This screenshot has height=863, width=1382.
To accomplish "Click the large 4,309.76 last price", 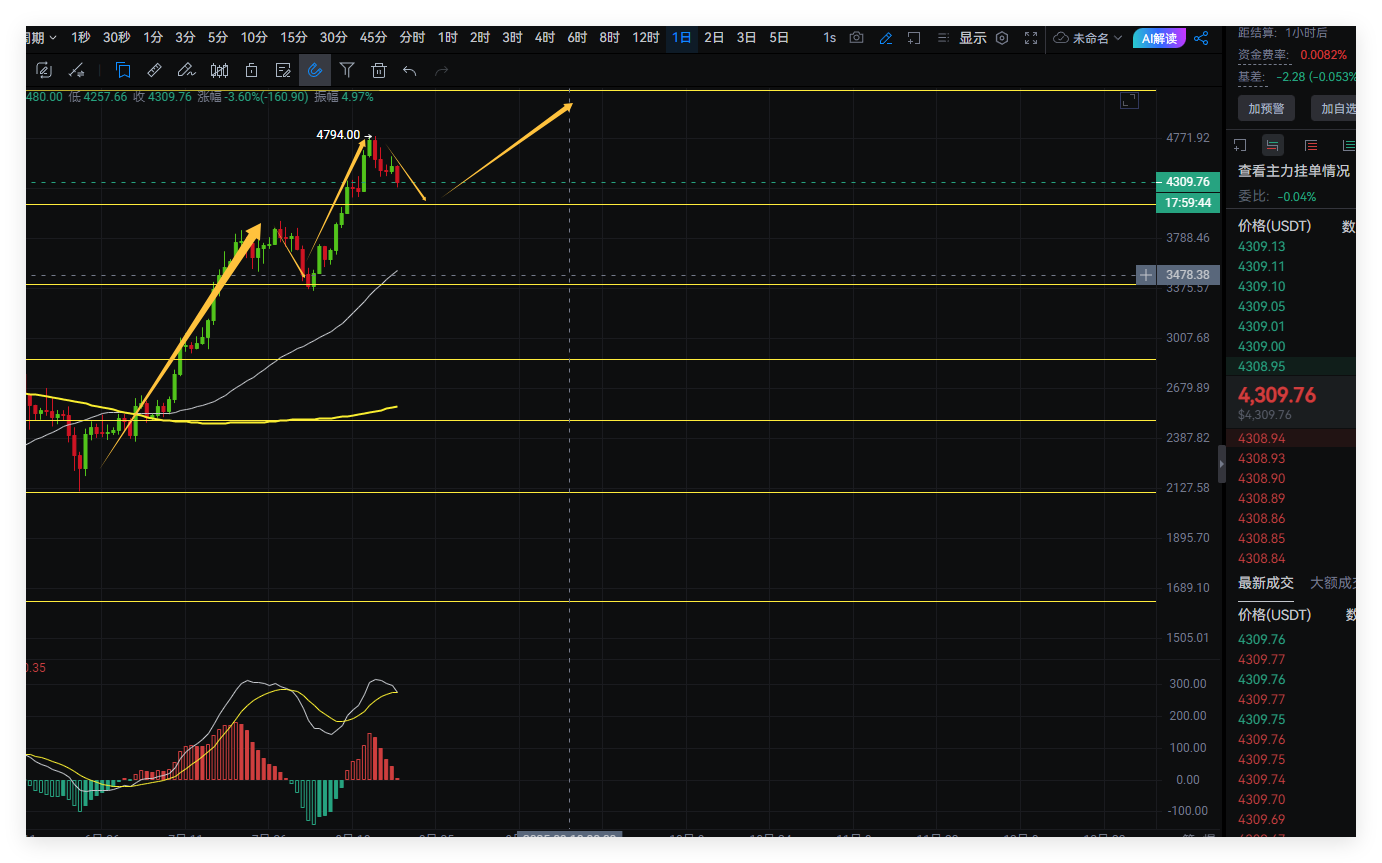I will [x=1277, y=395].
